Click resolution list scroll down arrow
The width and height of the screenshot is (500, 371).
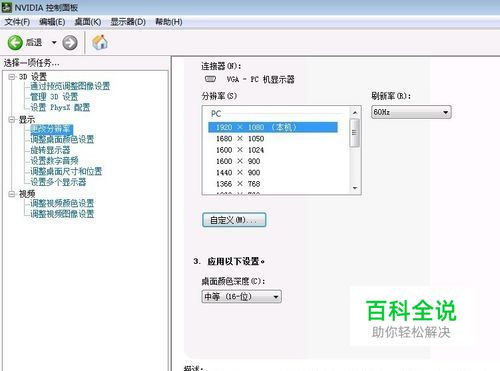point(355,188)
